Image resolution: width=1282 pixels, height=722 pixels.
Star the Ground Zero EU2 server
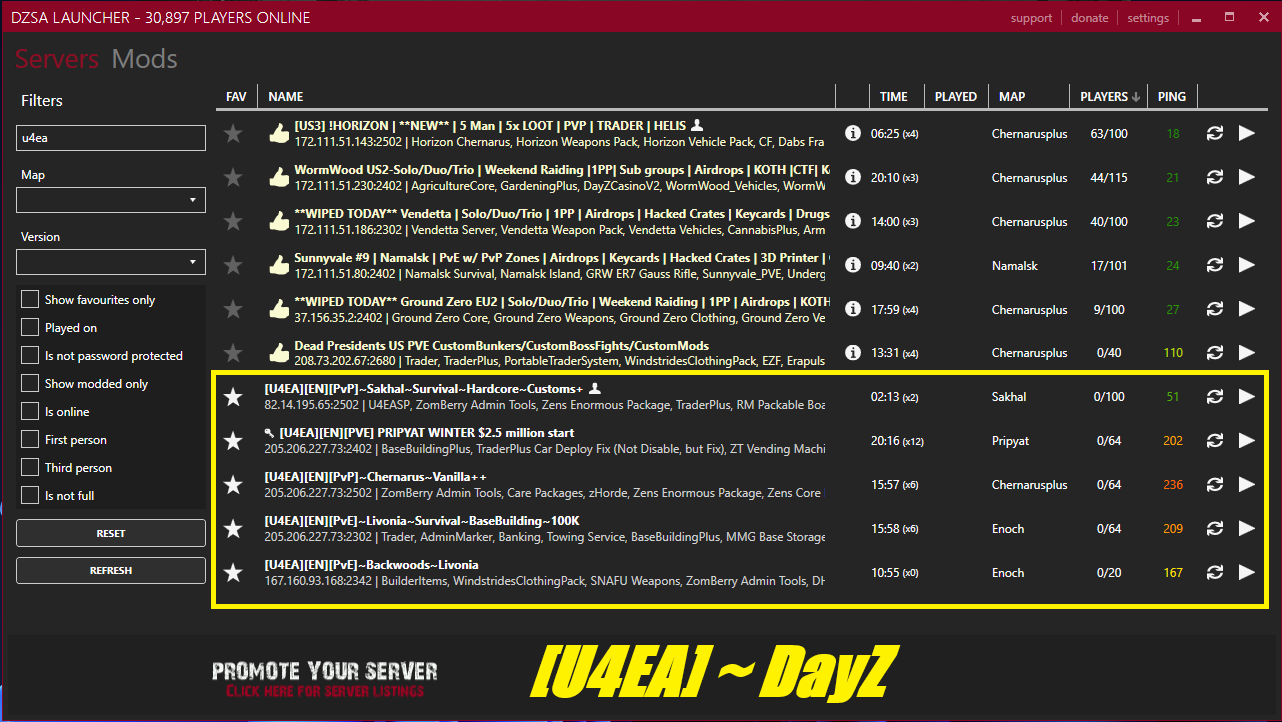pyautogui.click(x=233, y=309)
